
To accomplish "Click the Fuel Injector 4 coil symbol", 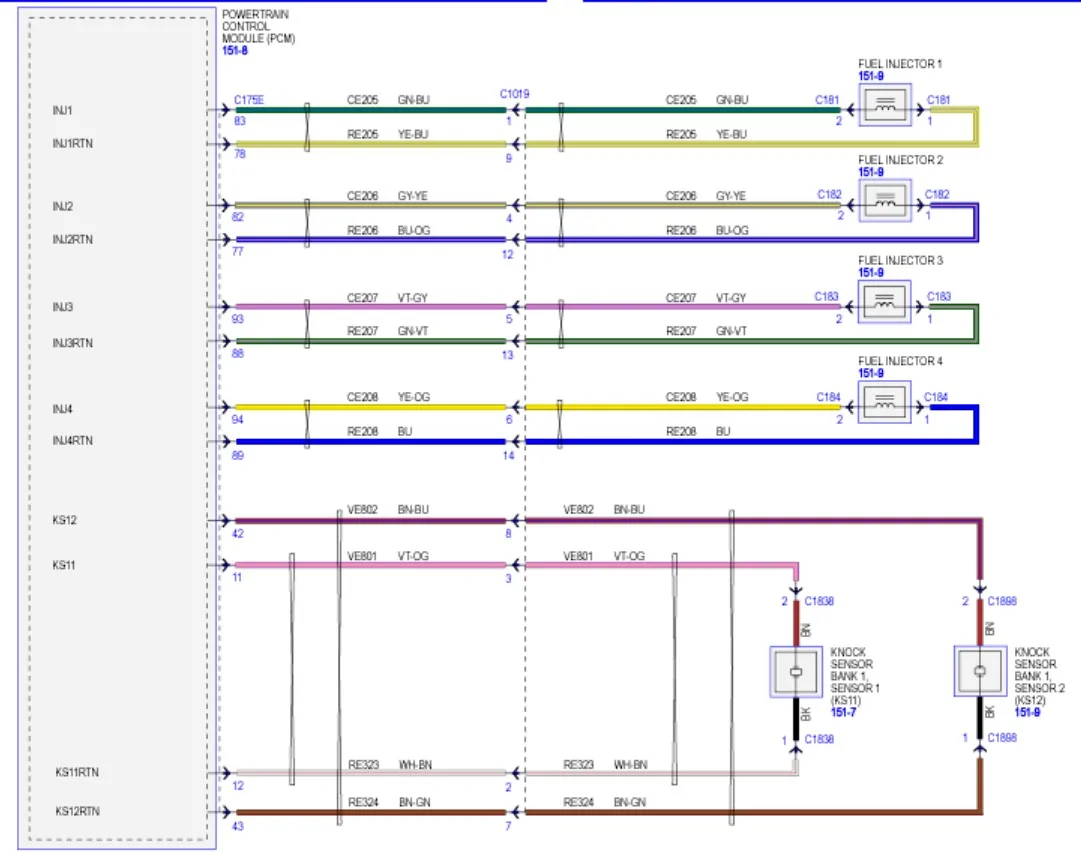I will click(x=885, y=402).
